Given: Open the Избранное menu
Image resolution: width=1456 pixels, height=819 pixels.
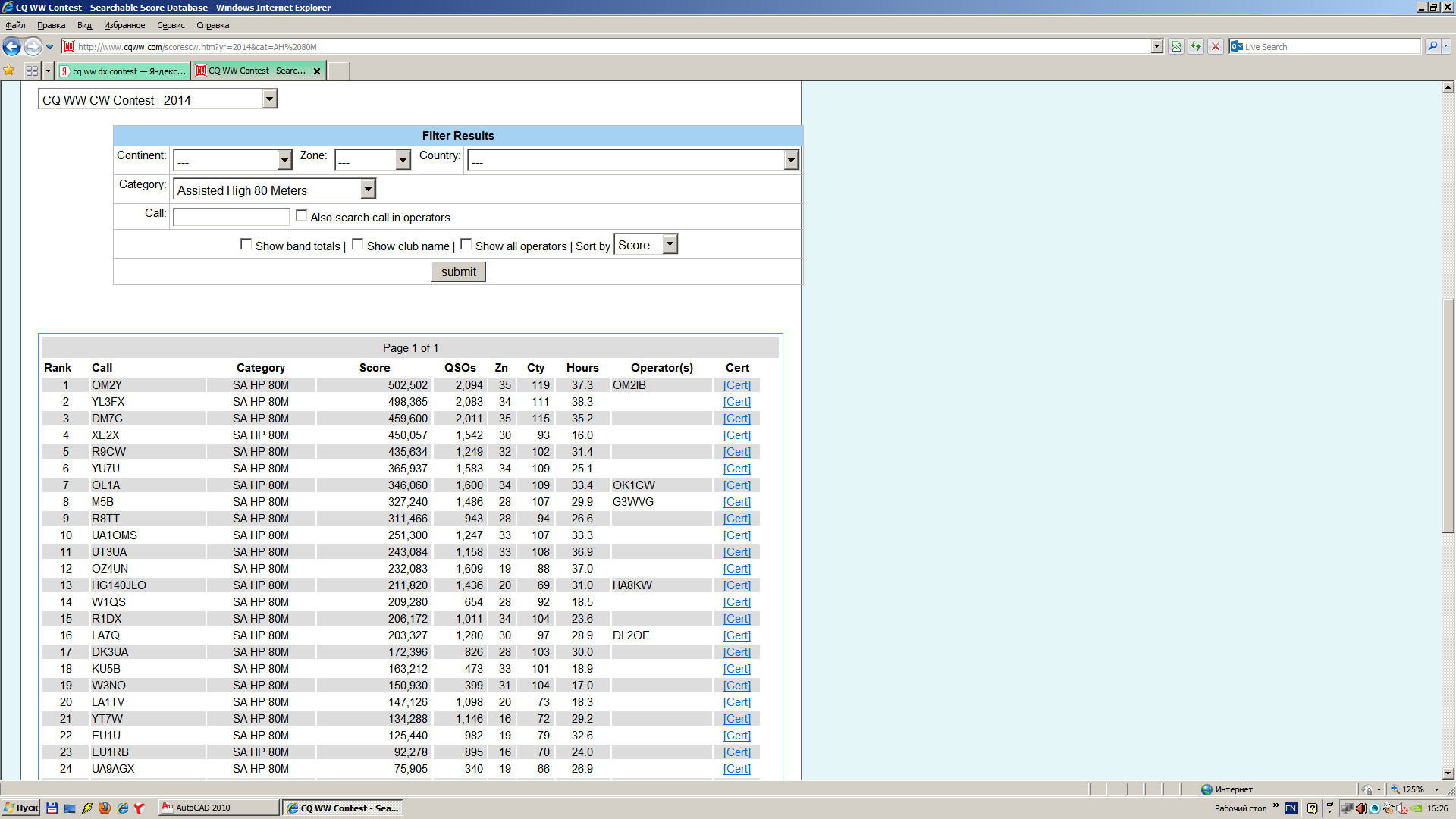Looking at the screenshot, I should coord(124,25).
